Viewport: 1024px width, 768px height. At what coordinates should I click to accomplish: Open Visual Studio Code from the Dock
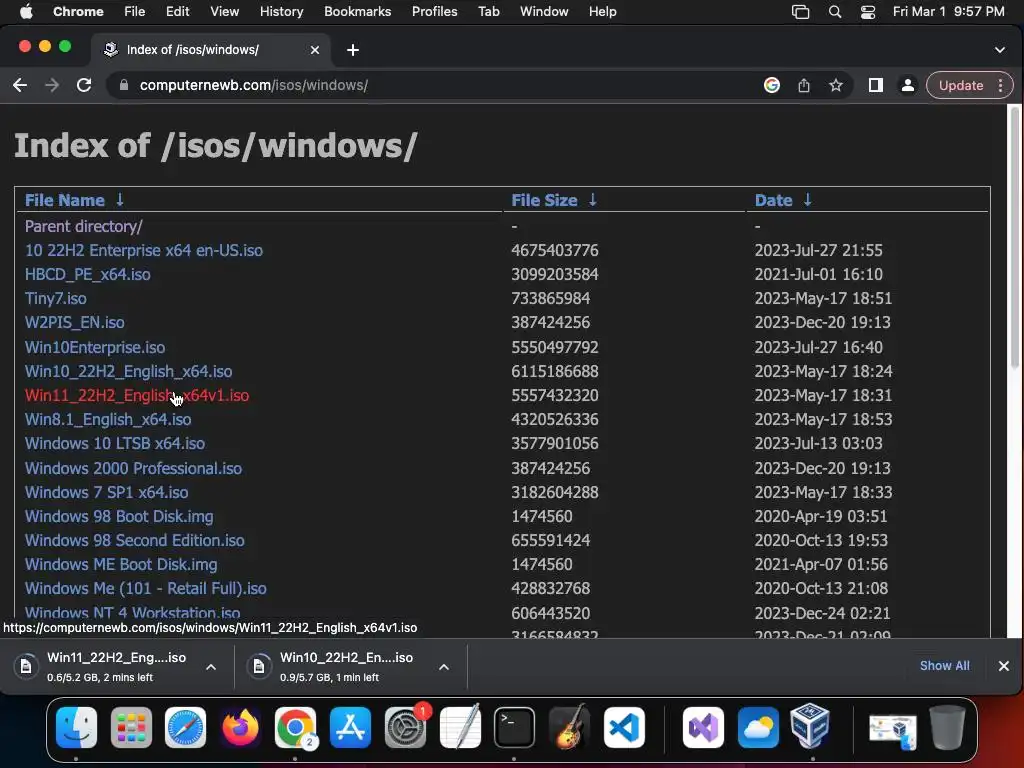click(624, 727)
